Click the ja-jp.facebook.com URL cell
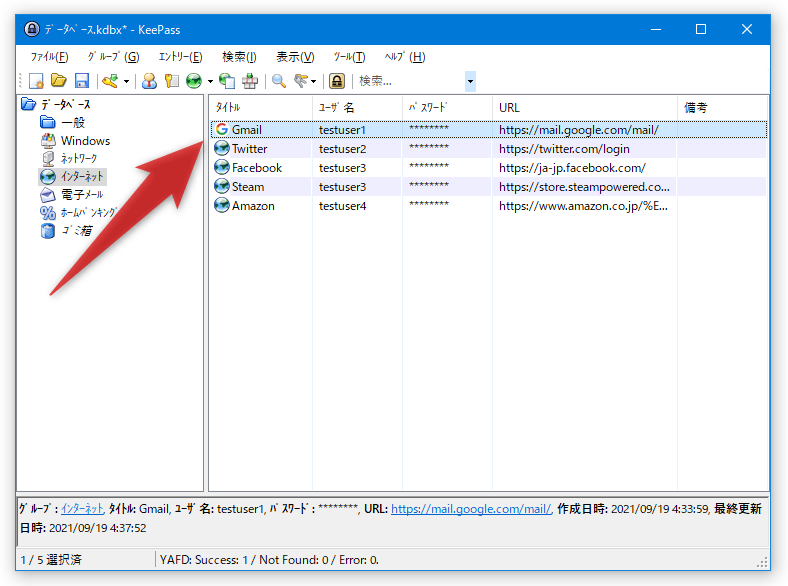Viewport: 788px width, 586px height. click(x=572, y=168)
